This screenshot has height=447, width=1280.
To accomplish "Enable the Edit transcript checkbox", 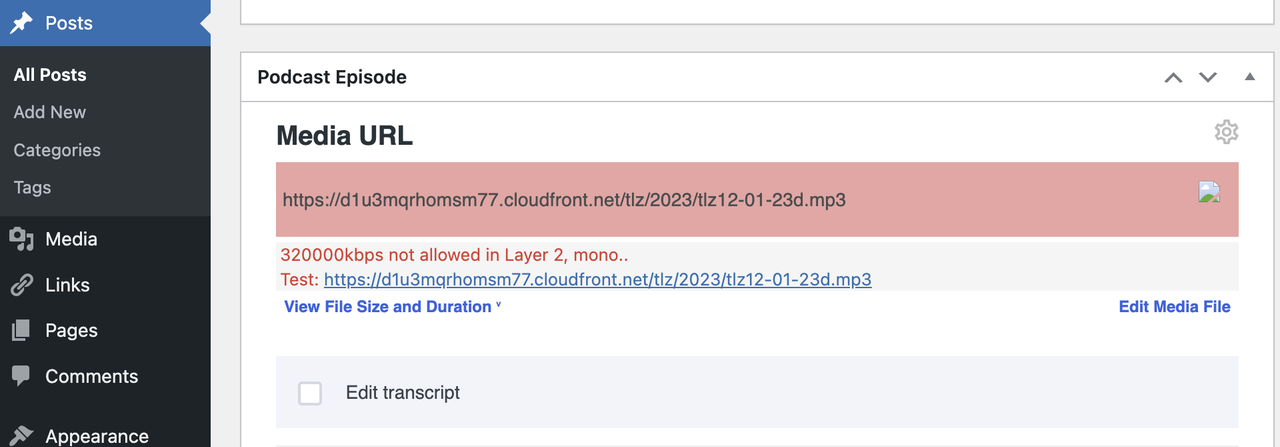I will pyautogui.click(x=310, y=393).
